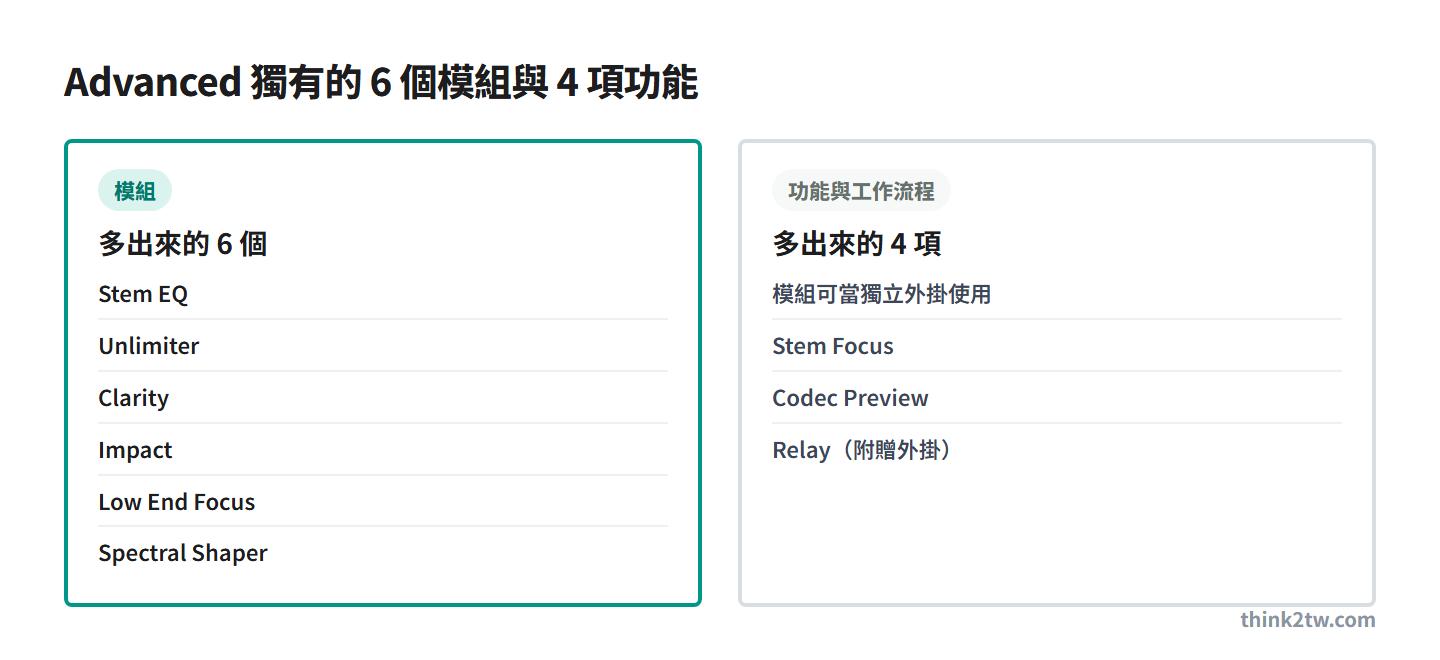The height and width of the screenshot is (660, 1440).
Task: Click the green-bordered modules card
Action: tap(383, 373)
